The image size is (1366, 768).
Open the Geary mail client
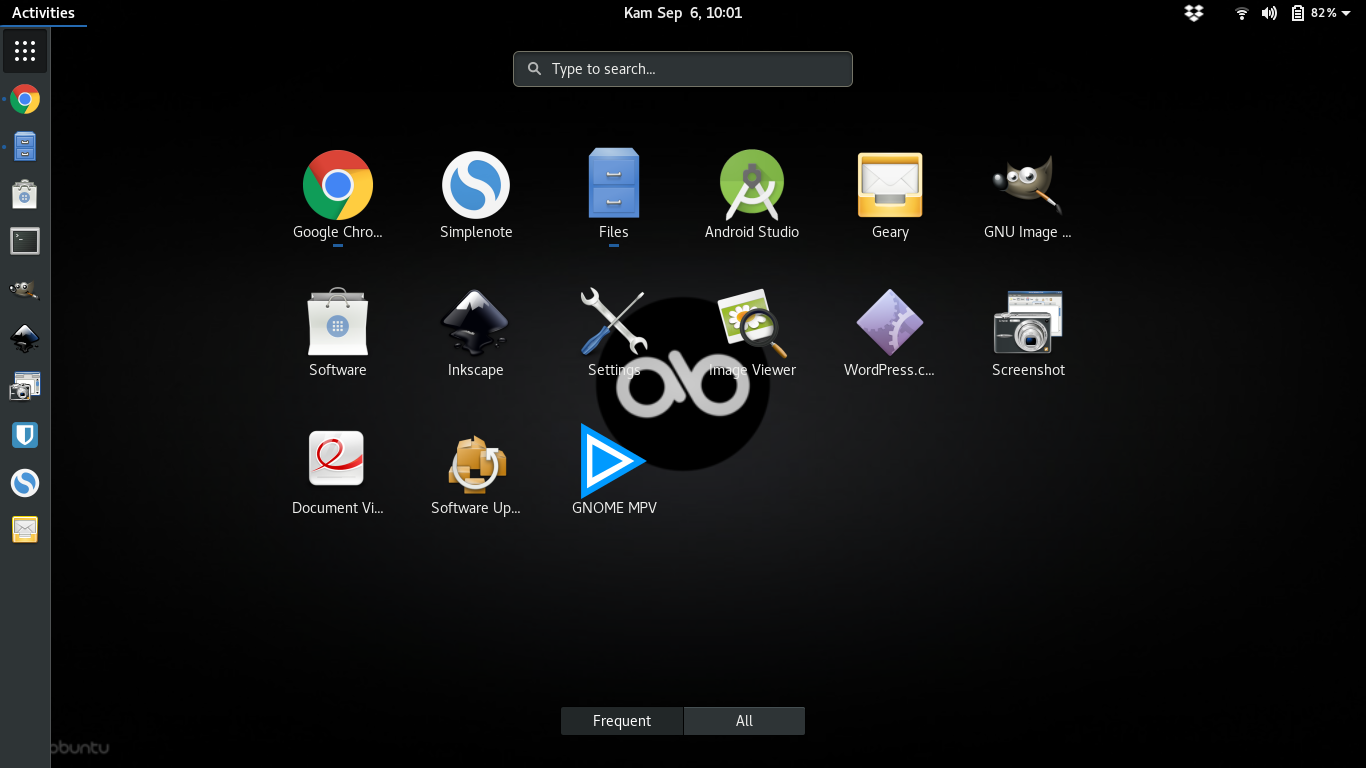click(889, 184)
